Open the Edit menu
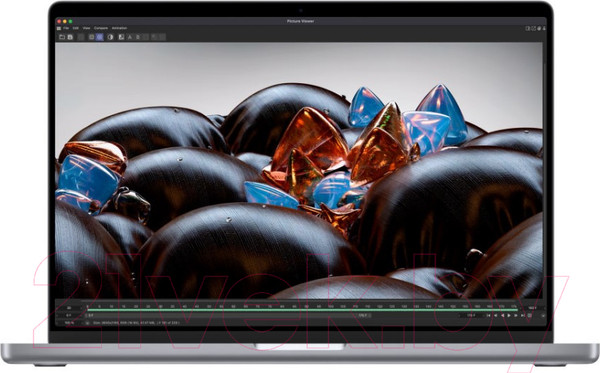Viewport: 600px width, 373px height. coord(76,28)
